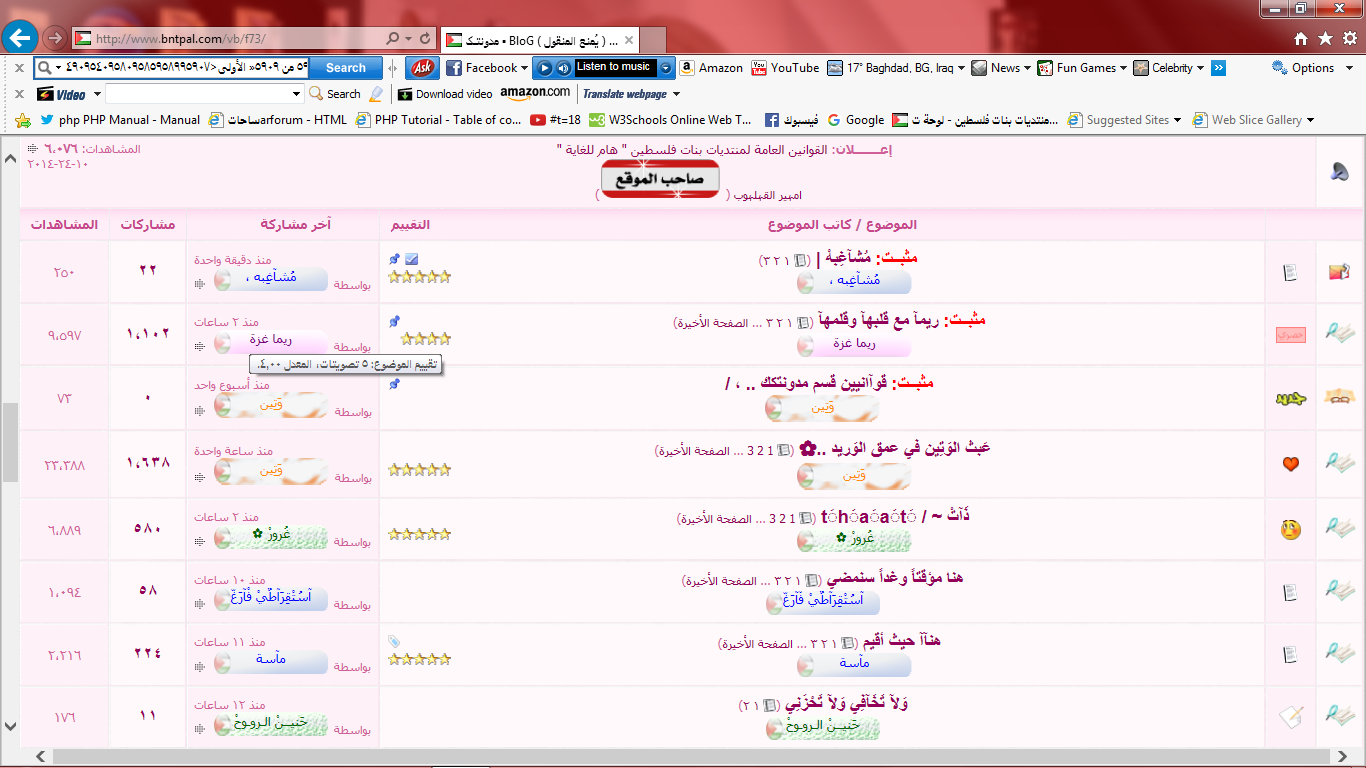Close the active browser tab
The image size is (1366, 768).
pyautogui.click(x=629, y=40)
